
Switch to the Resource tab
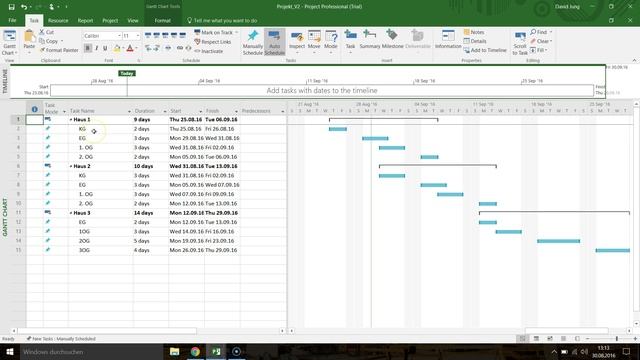coord(58,20)
